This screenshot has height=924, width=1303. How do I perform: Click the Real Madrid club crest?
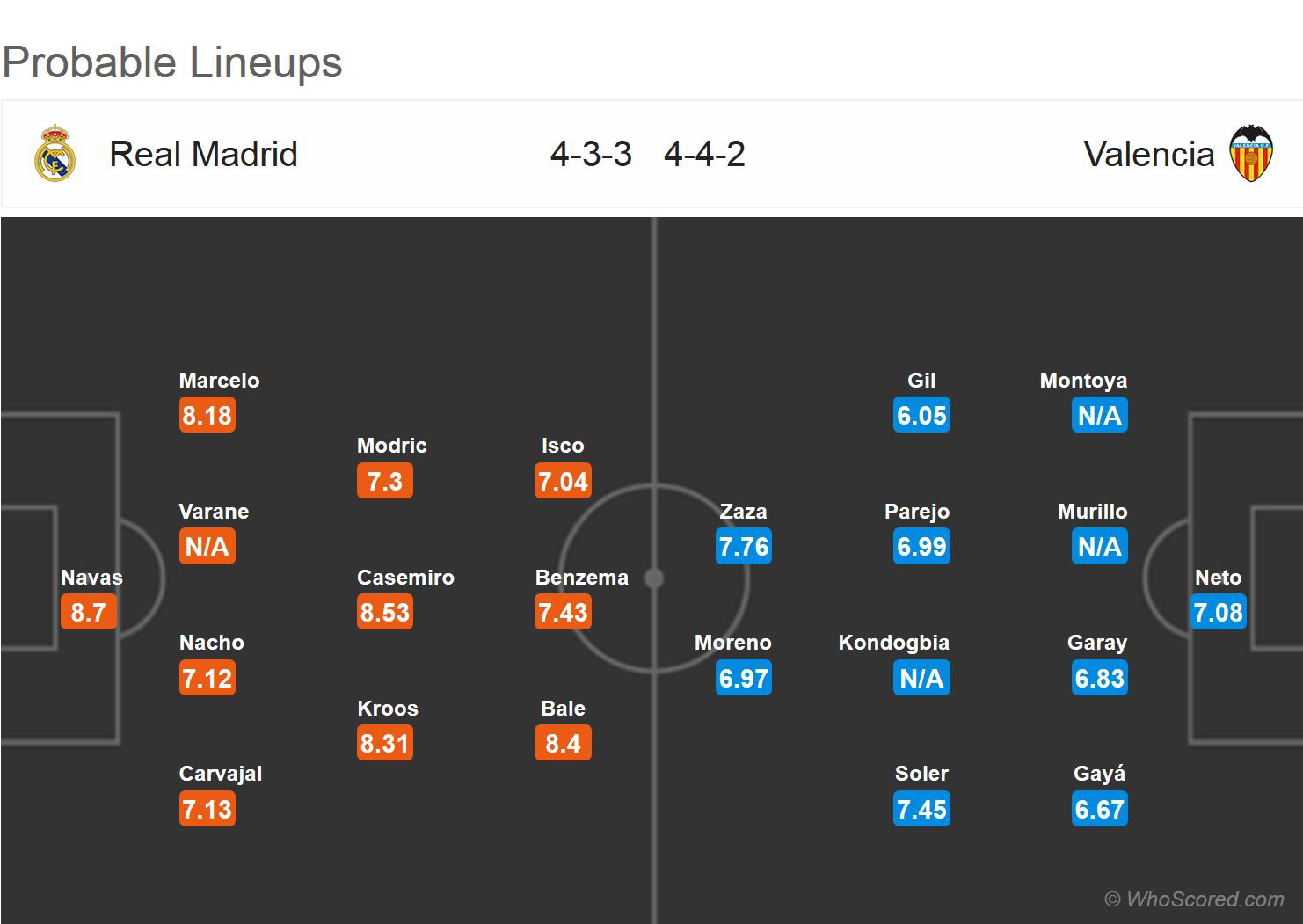pos(55,154)
